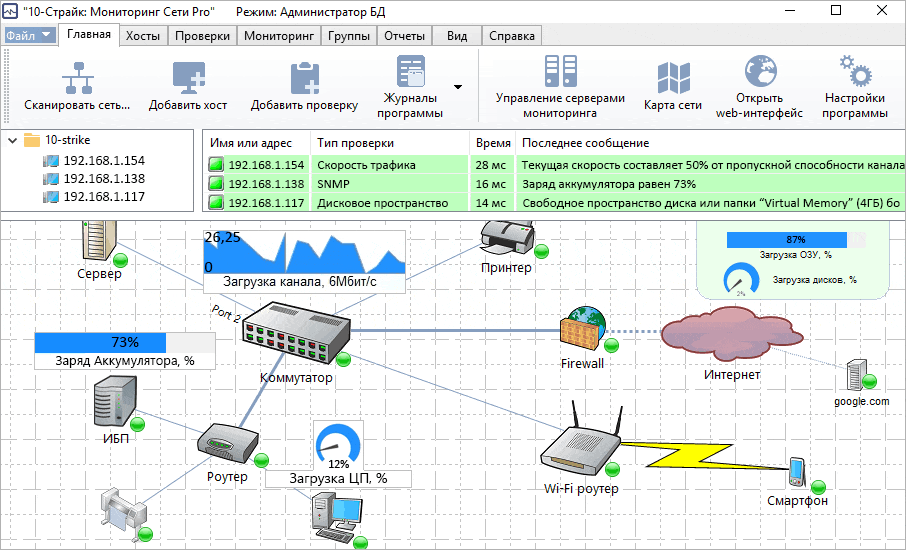Click the Add host monitor icon

188,77
